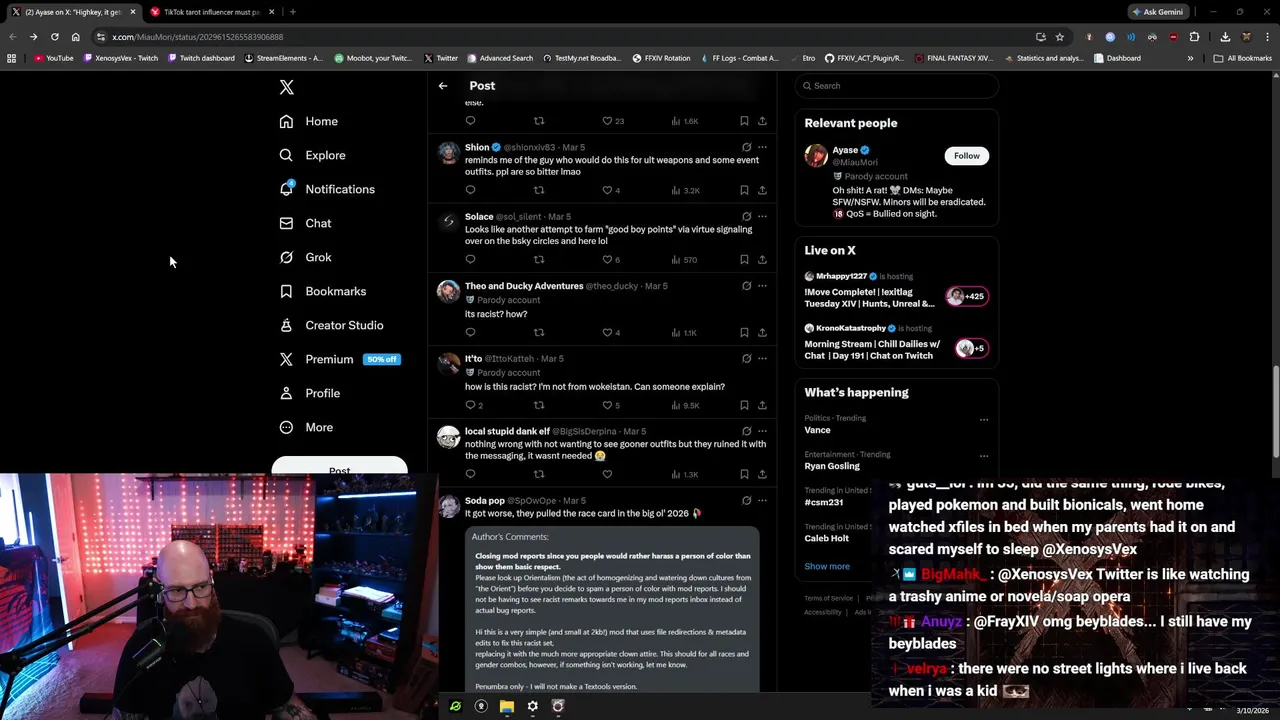Viewport: 1280px width, 720px height.
Task: Open Grok from the sidebar
Action: tap(305, 257)
